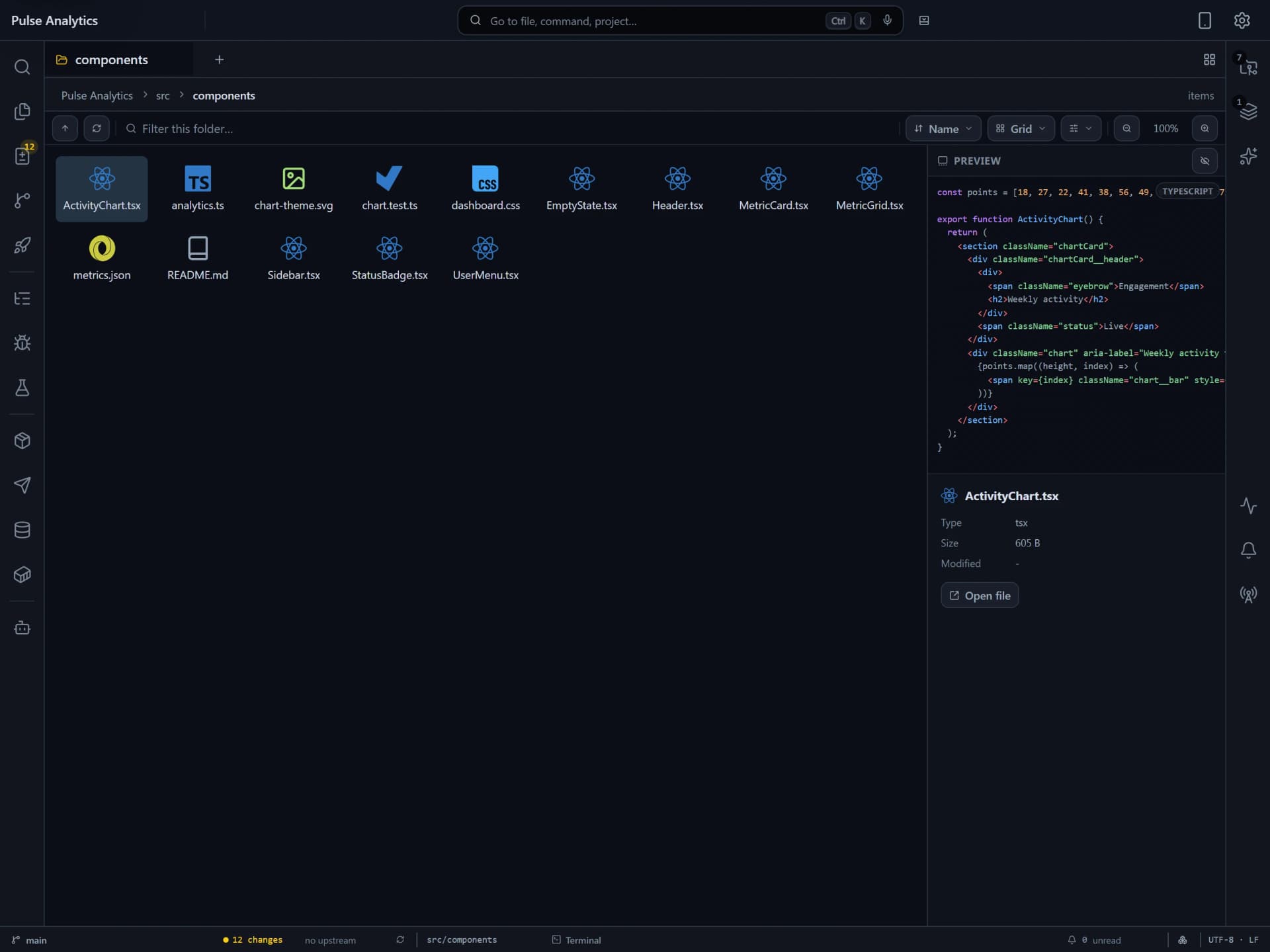
Task: Open the settings gear icon
Action: (x=1242, y=21)
